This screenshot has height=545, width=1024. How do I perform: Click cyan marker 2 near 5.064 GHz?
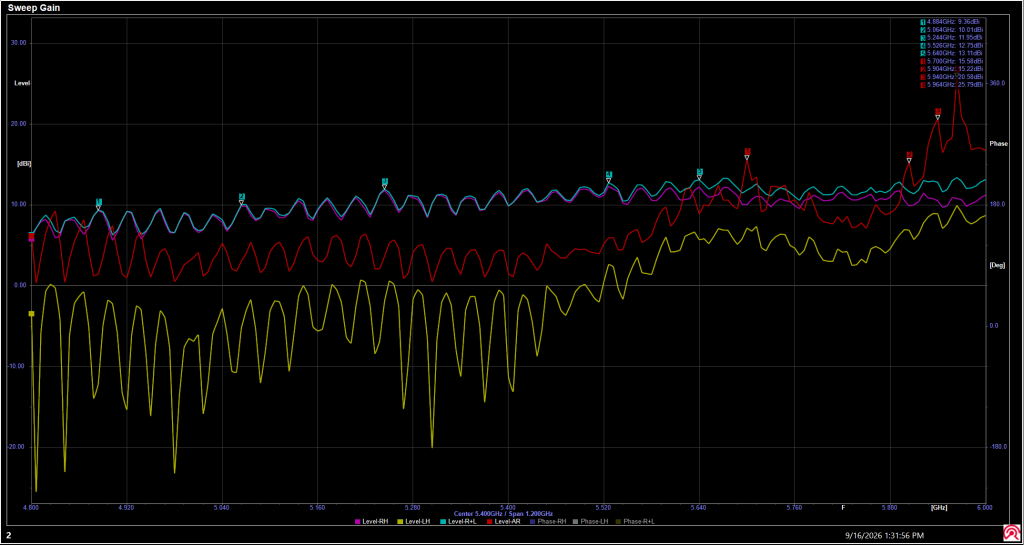click(x=242, y=196)
